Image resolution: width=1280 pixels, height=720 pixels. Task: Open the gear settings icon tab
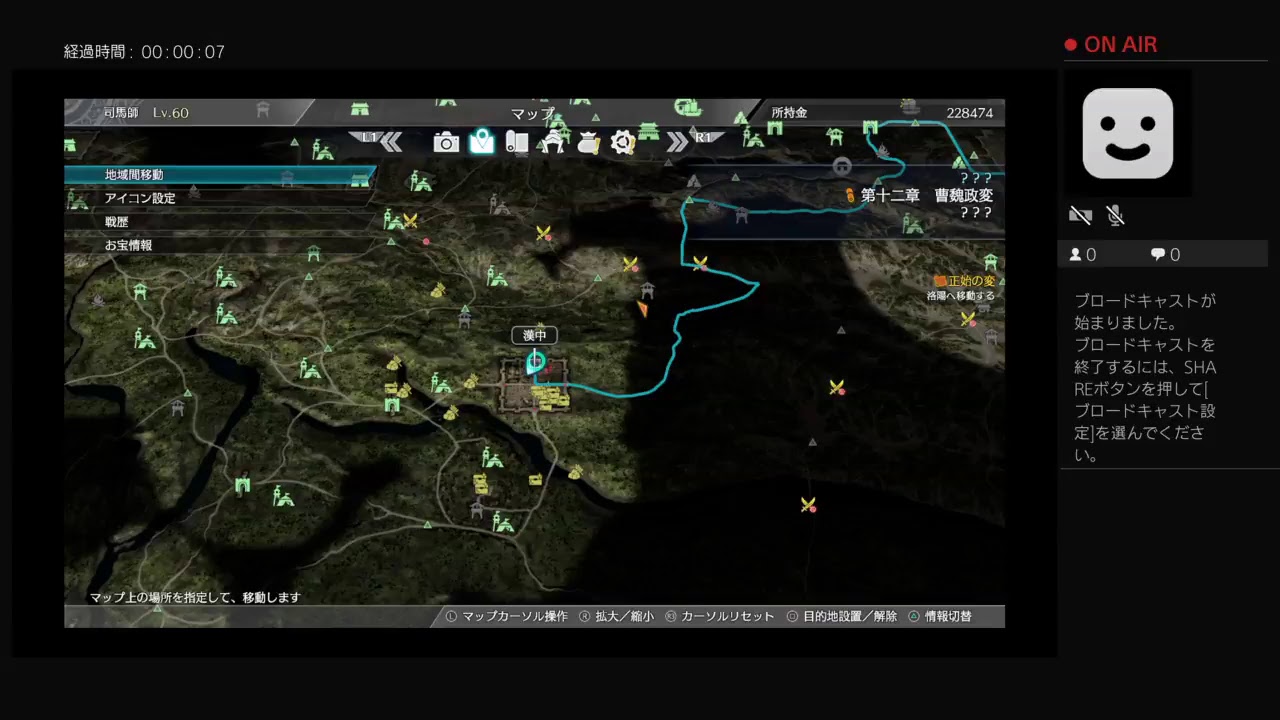click(623, 142)
